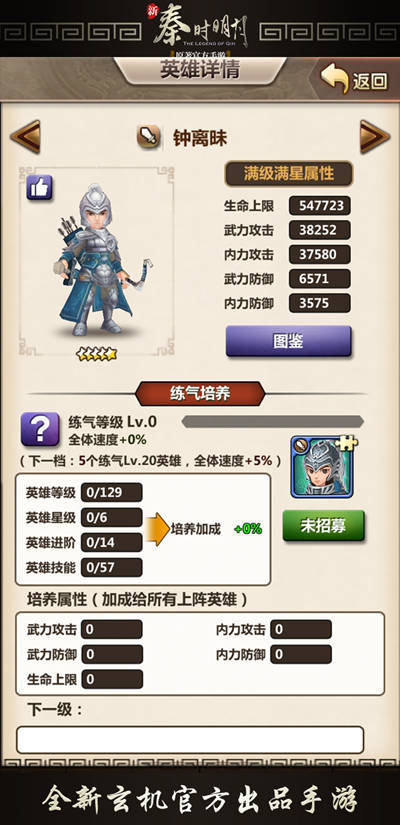
Task: Go to previous hero with left arrow
Action: (x=25, y=137)
